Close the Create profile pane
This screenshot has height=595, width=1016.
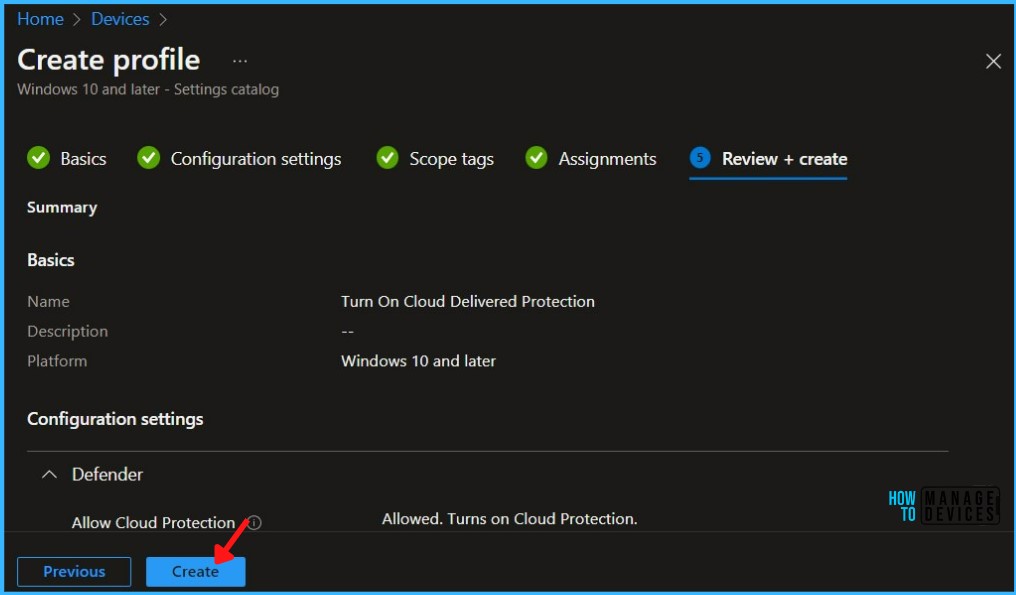coord(993,62)
